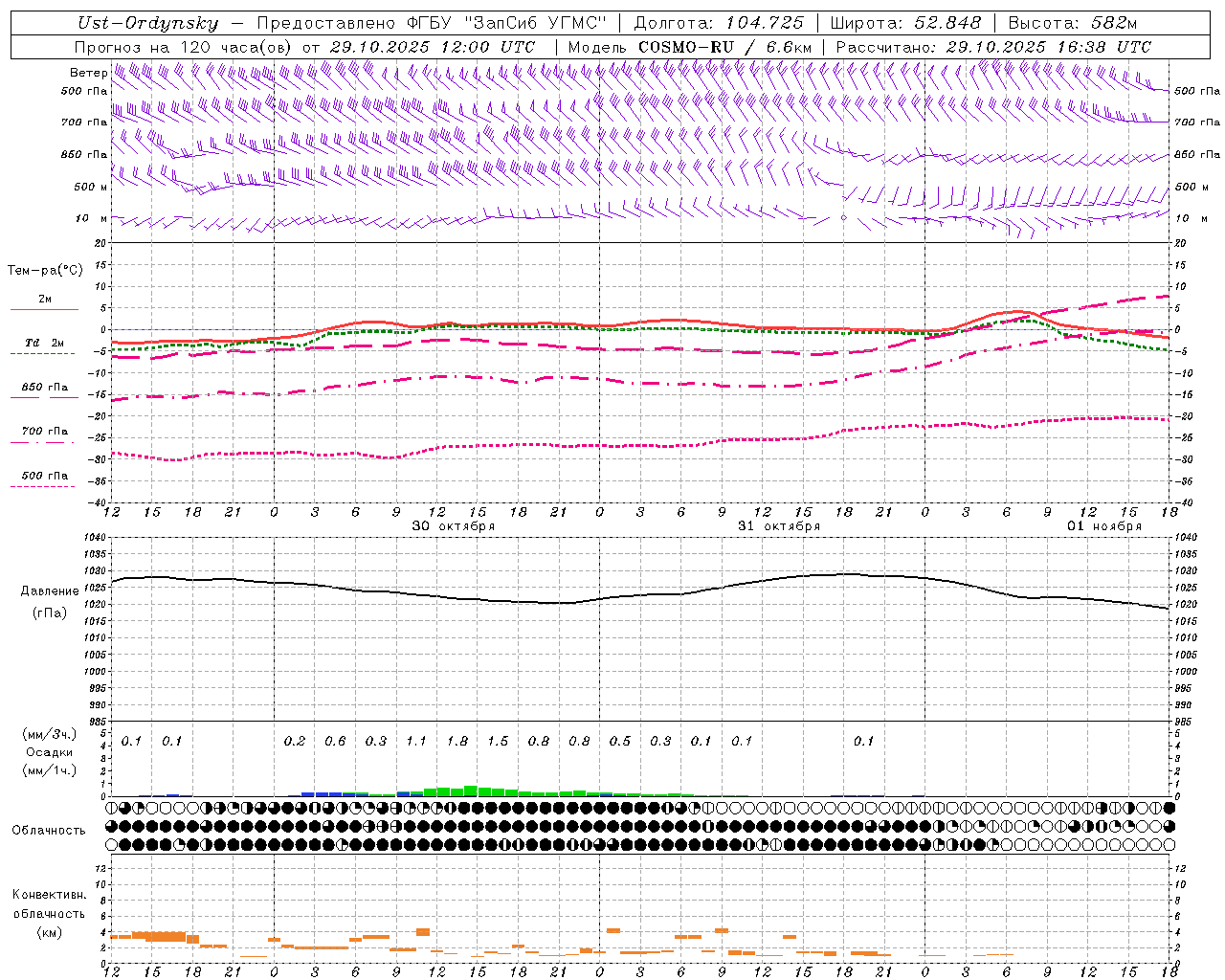This screenshot has width=1225, height=980.
Task: Click the 0.6 precipitation value
Action: 335,741
